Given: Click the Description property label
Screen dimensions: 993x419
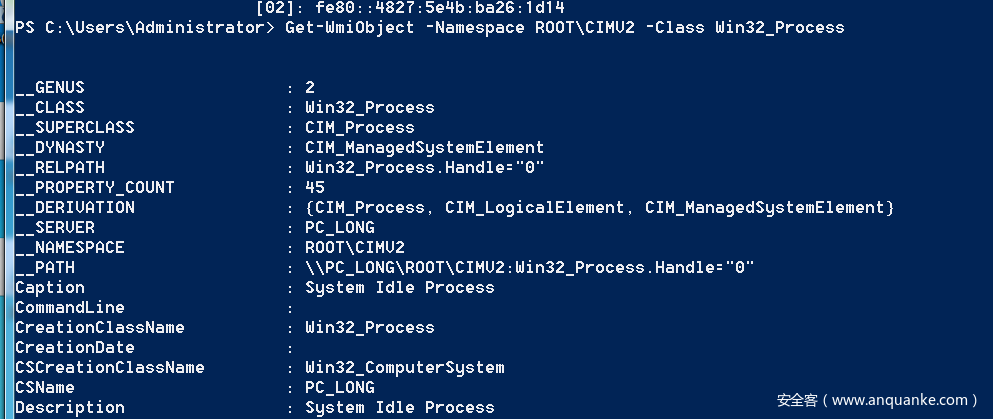Looking at the screenshot, I should [x=70, y=407].
